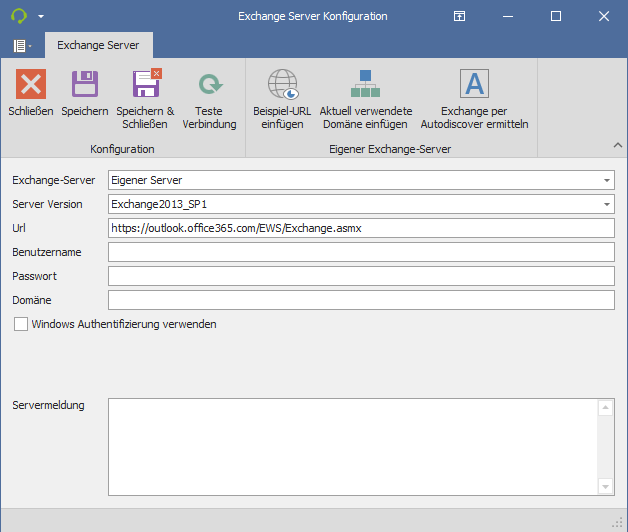Click the green app logo in title bar
Image resolution: width=628 pixels, height=532 pixels.
tap(18, 17)
